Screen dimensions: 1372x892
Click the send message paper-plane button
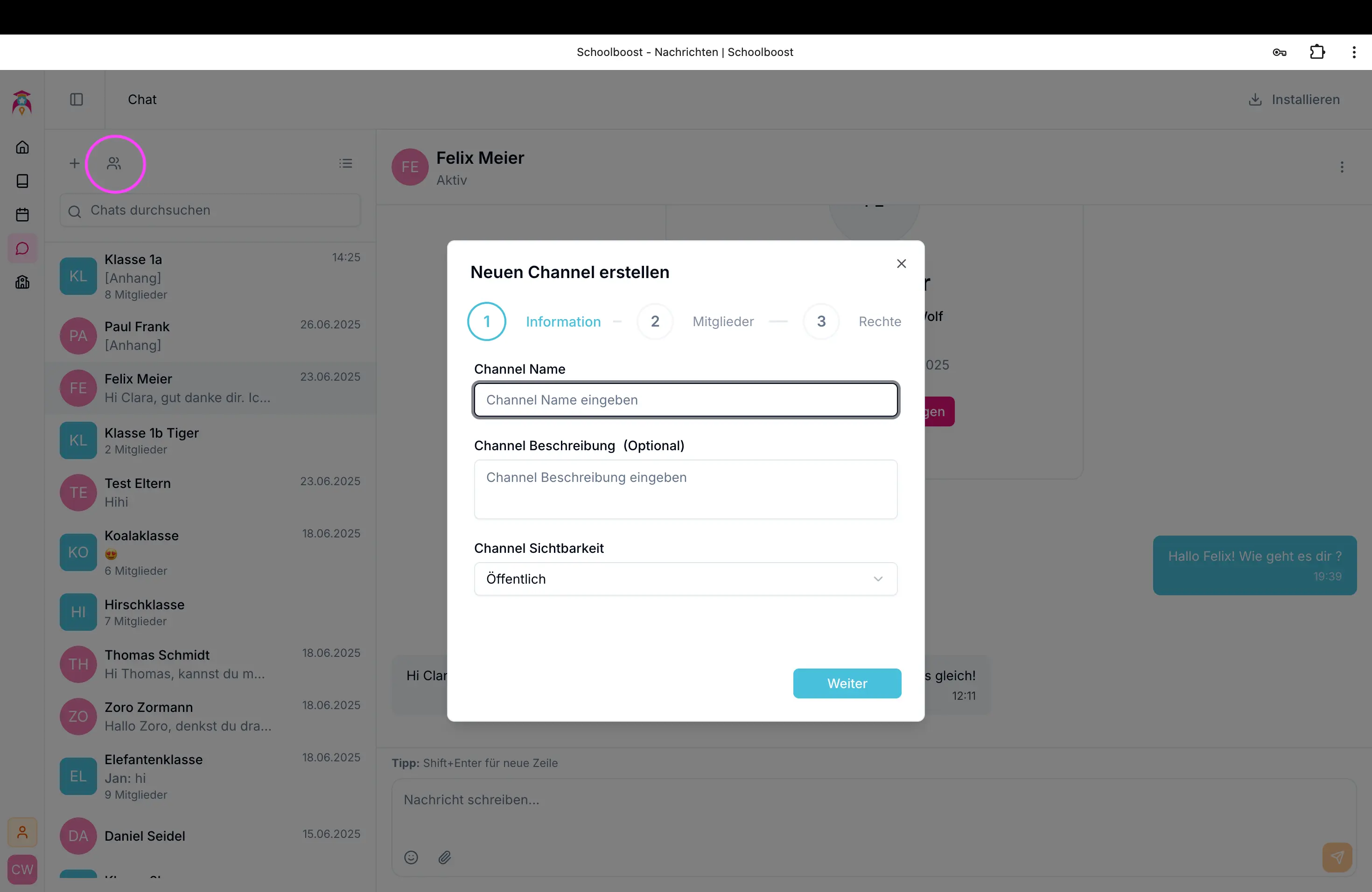pyautogui.click(x=1337, y=857)
